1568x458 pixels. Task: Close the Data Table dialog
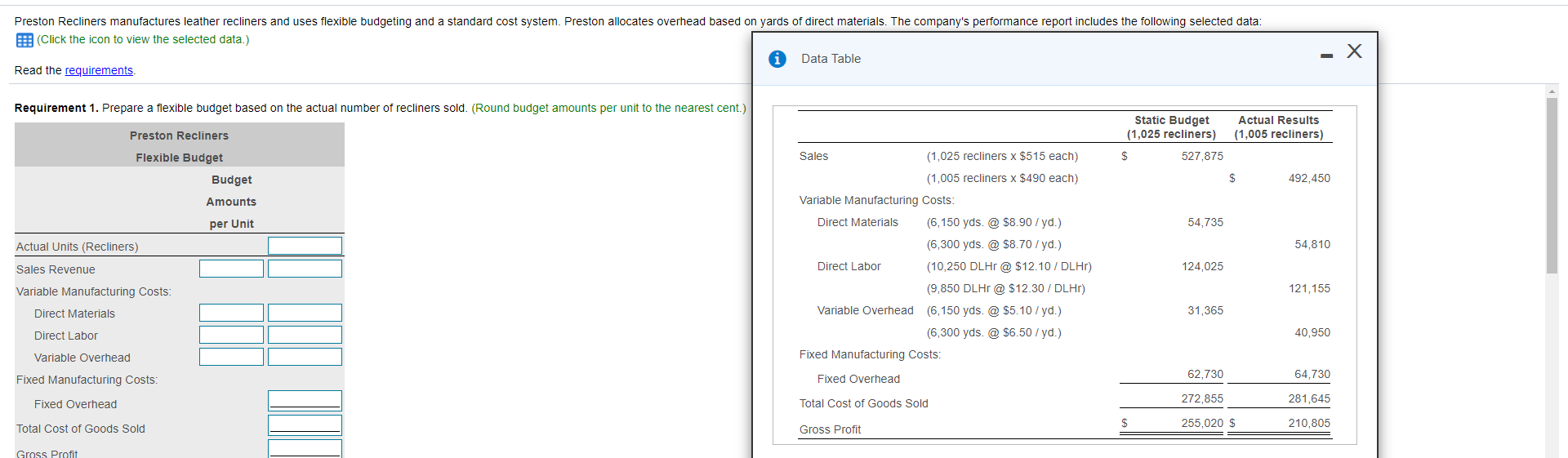1354,51
